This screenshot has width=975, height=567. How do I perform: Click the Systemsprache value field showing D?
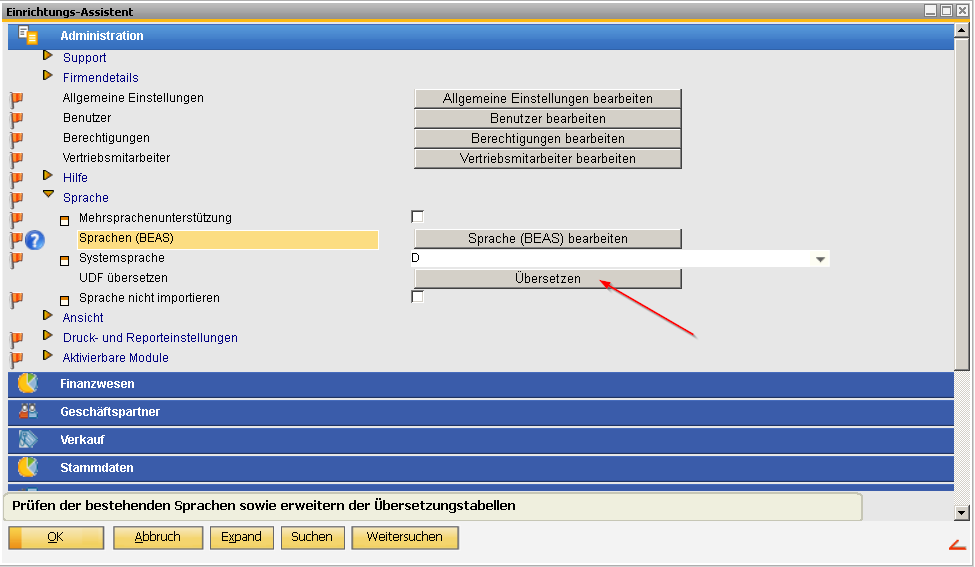click(620, 259)
